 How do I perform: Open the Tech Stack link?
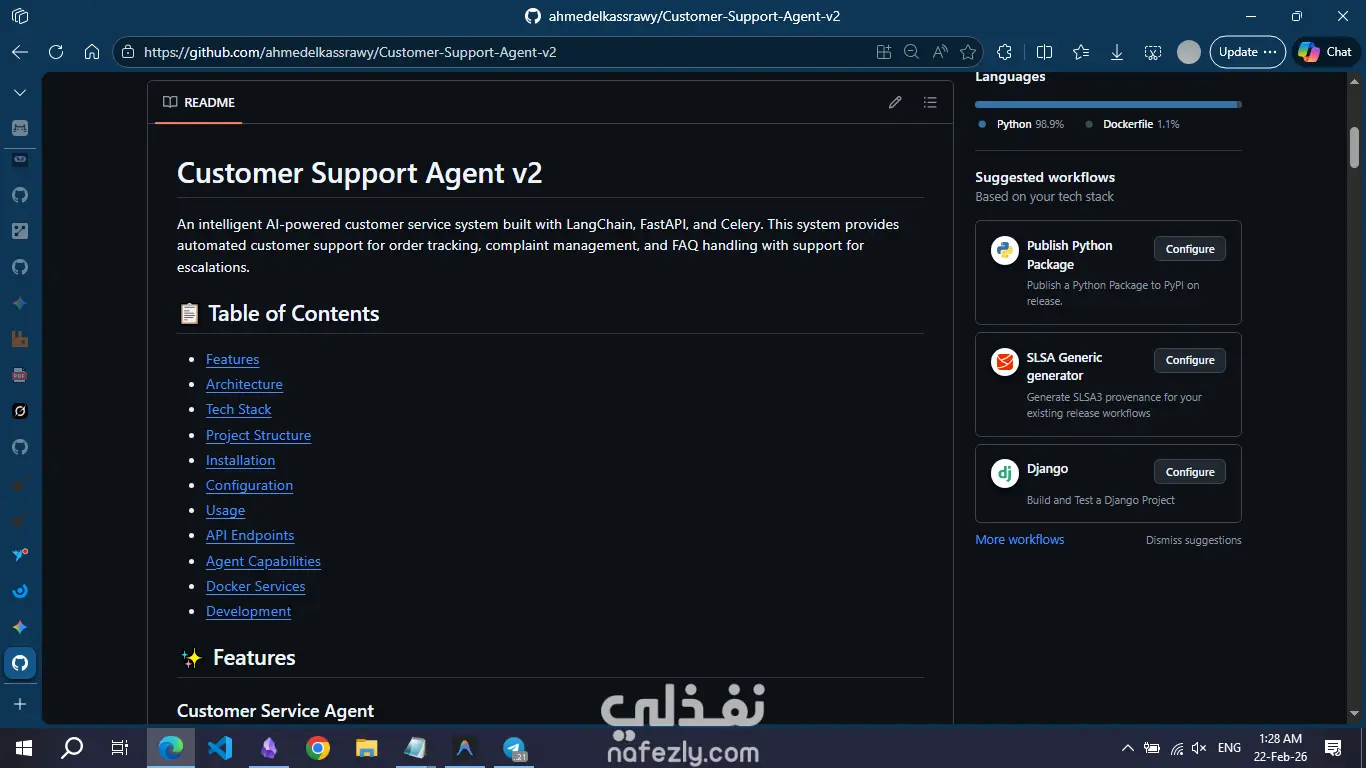tap(238, 409)
